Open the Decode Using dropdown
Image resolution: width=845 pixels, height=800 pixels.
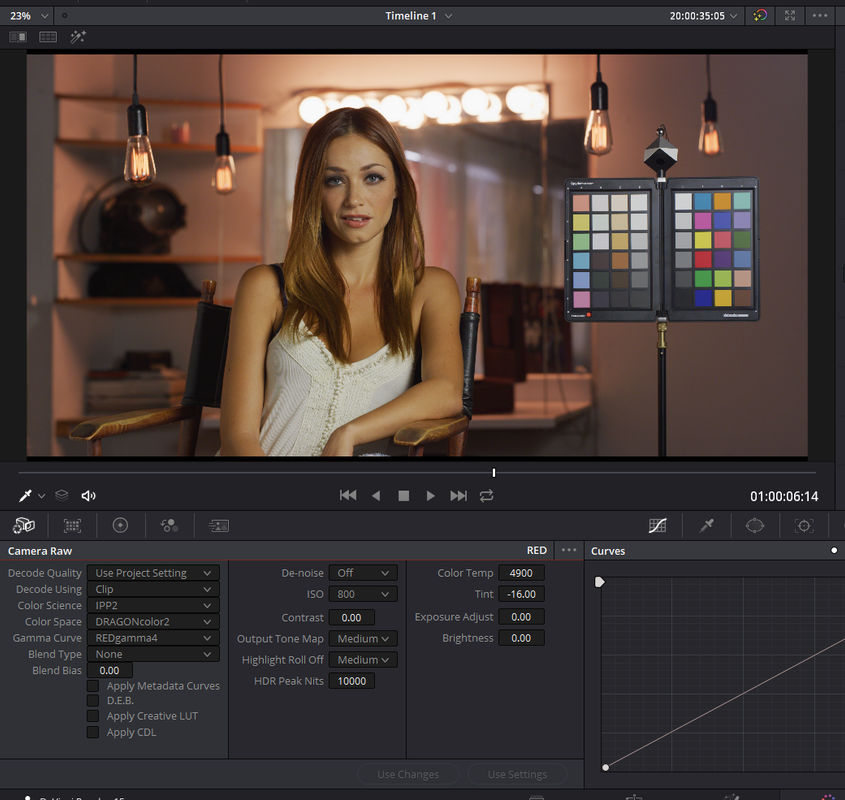pyautogui.click(x=154, y=589)
